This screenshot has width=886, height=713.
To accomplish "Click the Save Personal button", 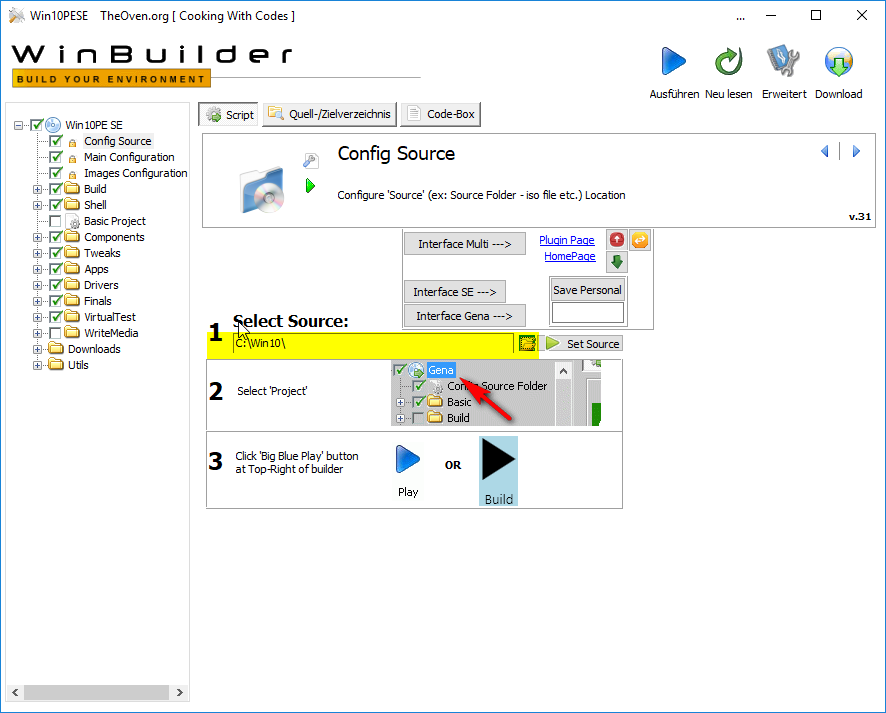I will pos(587,290).
